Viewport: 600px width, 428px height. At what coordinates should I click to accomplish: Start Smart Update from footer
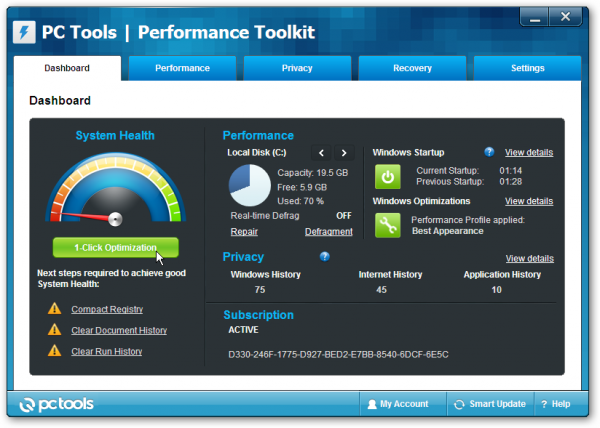[490, 404]
